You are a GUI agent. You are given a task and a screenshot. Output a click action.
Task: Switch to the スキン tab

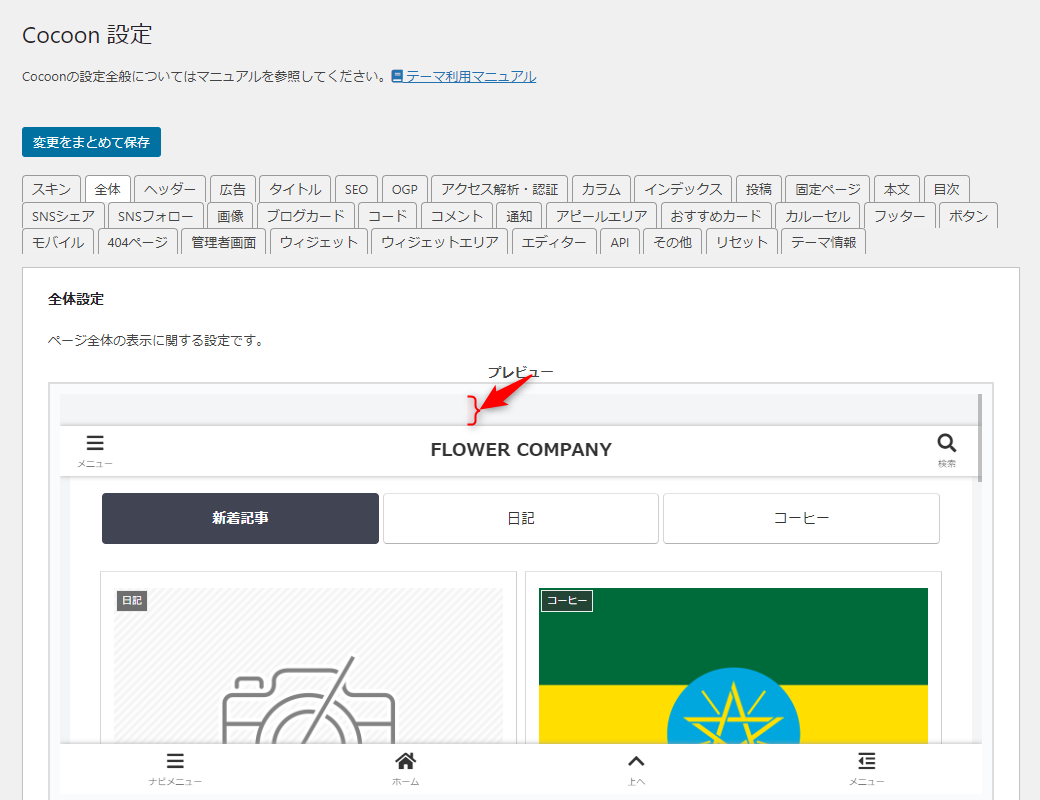point(51,189)
